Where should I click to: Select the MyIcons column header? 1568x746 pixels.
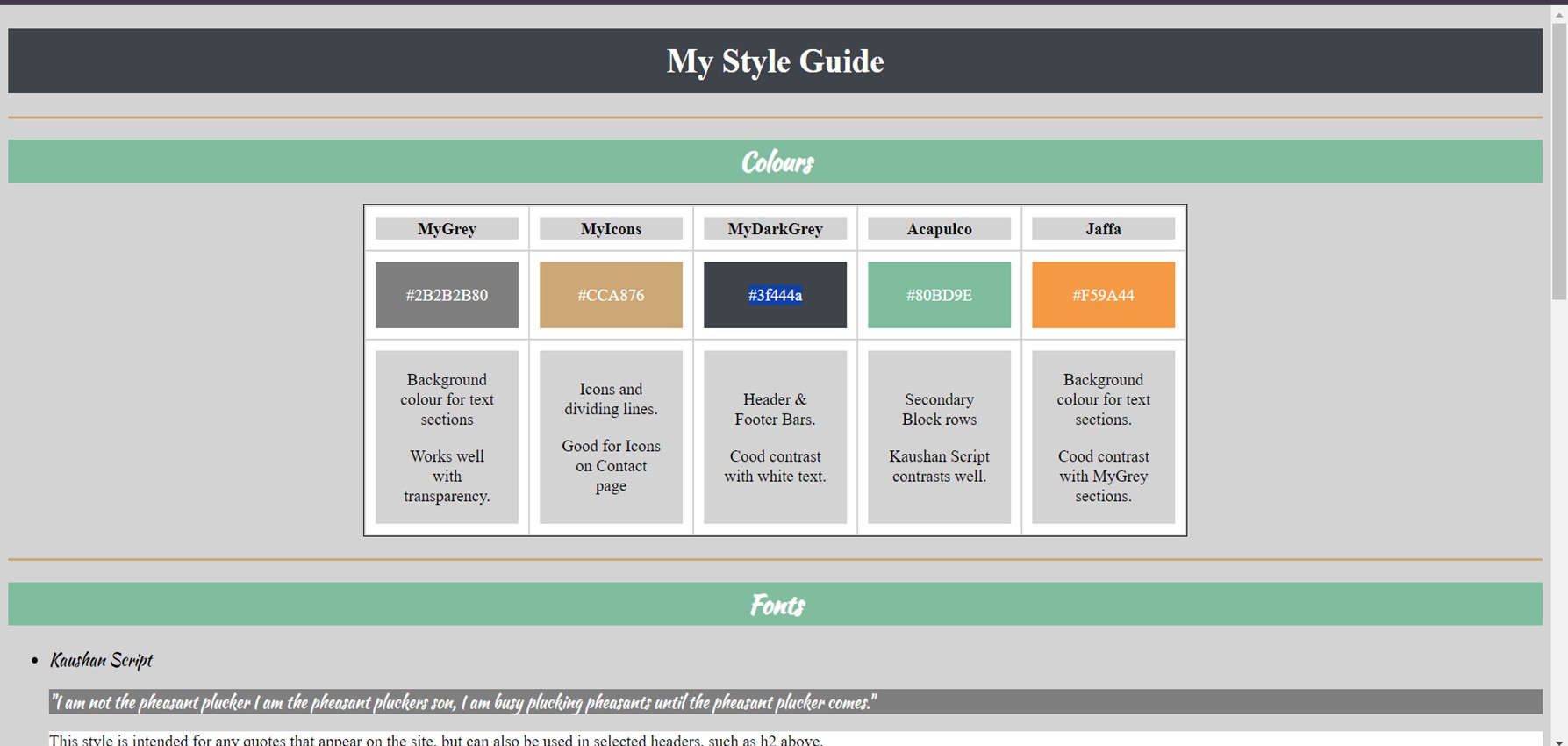coord(611,229)
